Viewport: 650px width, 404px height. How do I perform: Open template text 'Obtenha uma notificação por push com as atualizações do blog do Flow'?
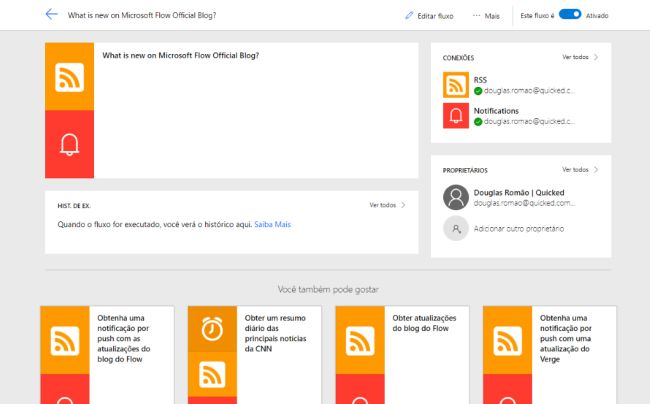pos(124,339)
